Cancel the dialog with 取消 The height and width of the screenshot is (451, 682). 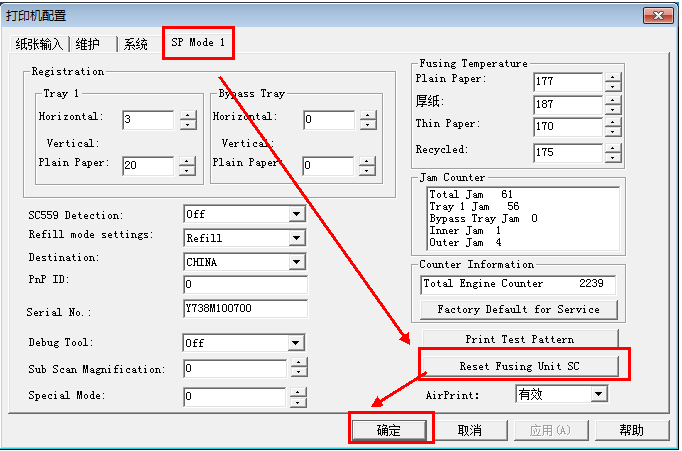(x=469, y=430)
